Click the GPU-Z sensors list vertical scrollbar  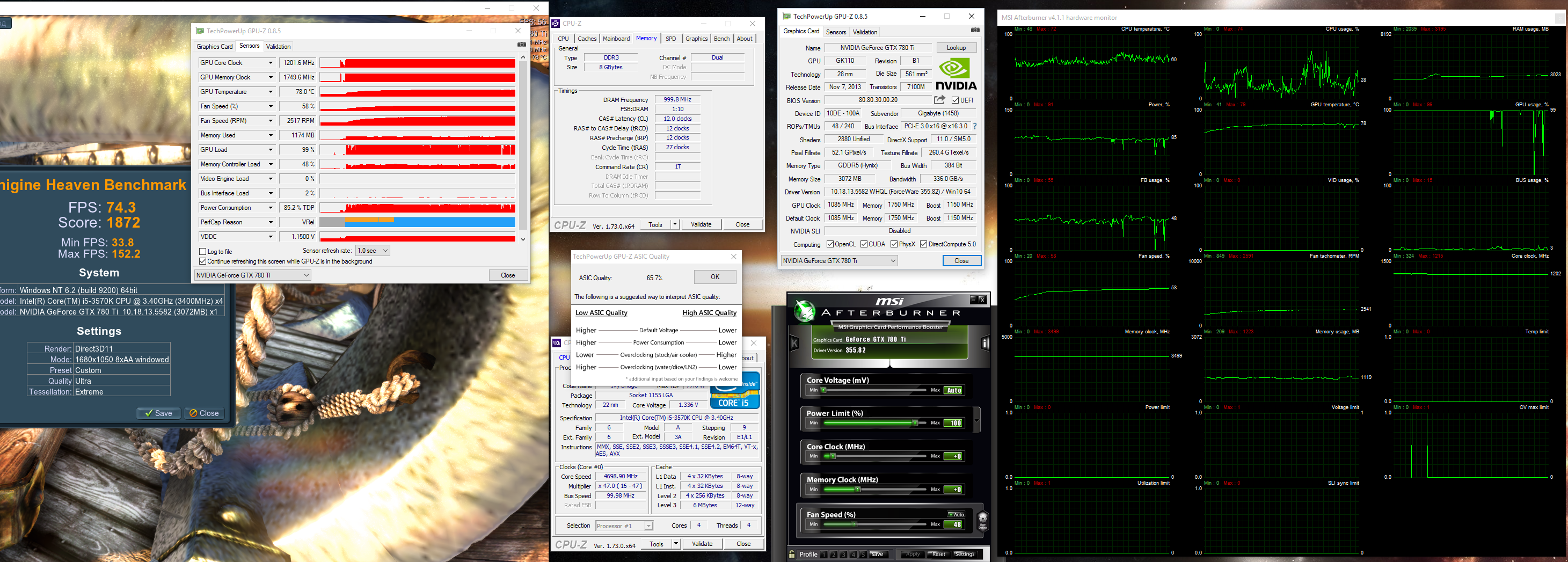[523, 148]
